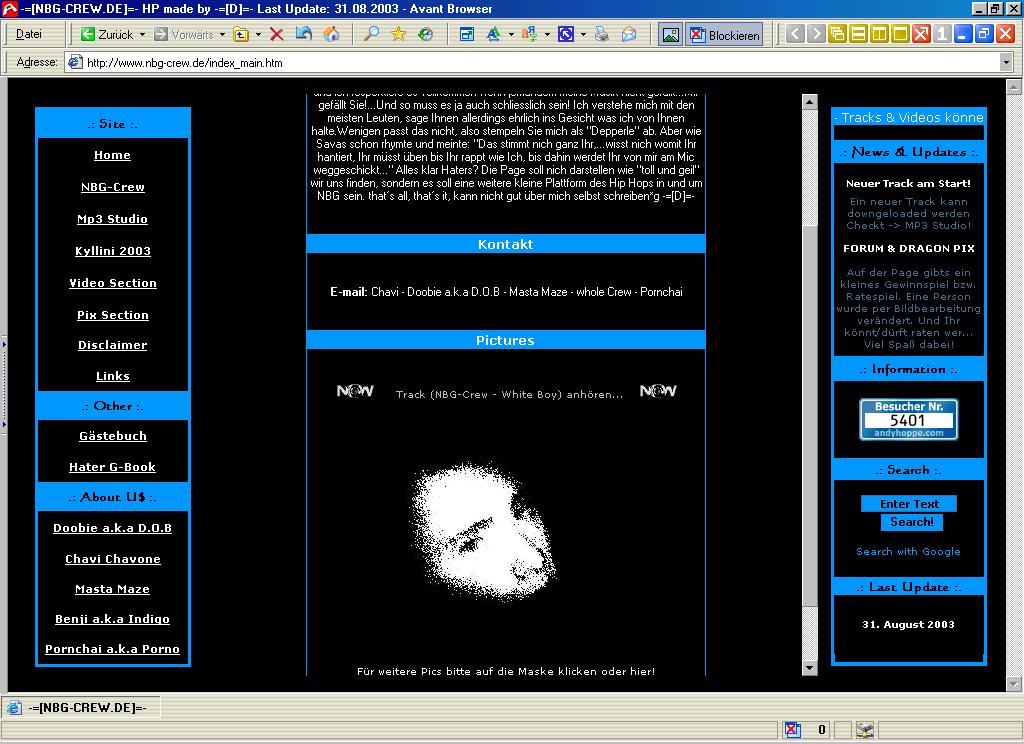The width and height of the screenshot is (1024, 744).
Task: Toggle the image loading button
Action: point(670,35)
